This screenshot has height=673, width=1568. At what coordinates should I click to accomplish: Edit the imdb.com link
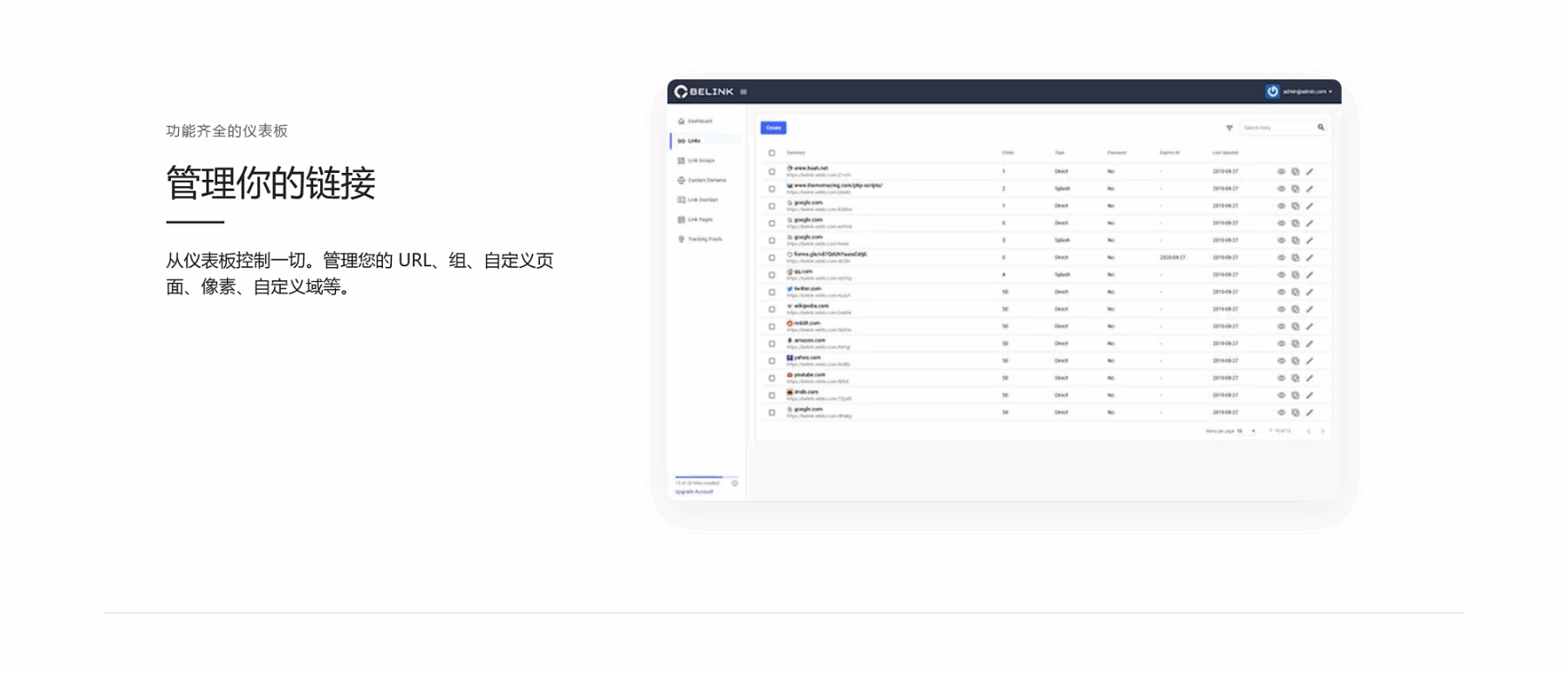tap(1310, 395)
